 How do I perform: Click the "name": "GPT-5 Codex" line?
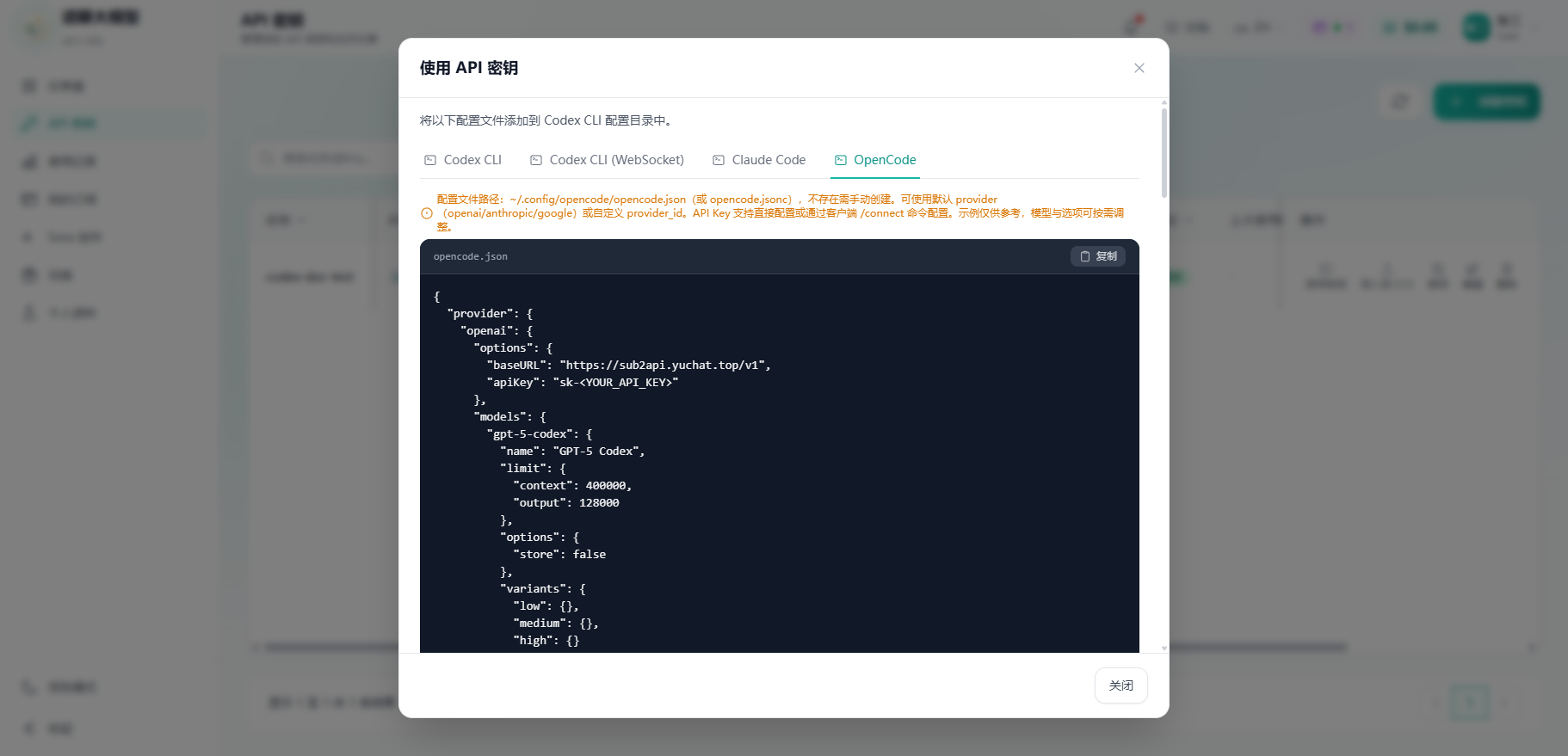point(572,451)
